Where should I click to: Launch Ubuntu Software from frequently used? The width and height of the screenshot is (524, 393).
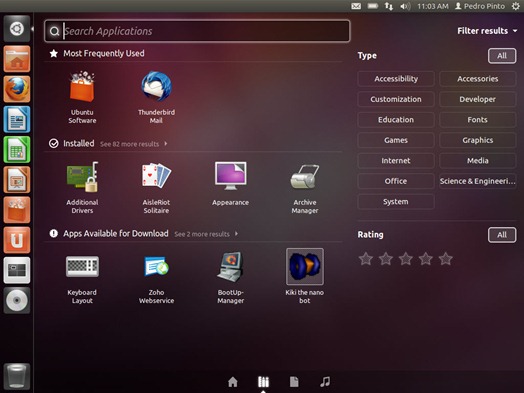point(82,97)
